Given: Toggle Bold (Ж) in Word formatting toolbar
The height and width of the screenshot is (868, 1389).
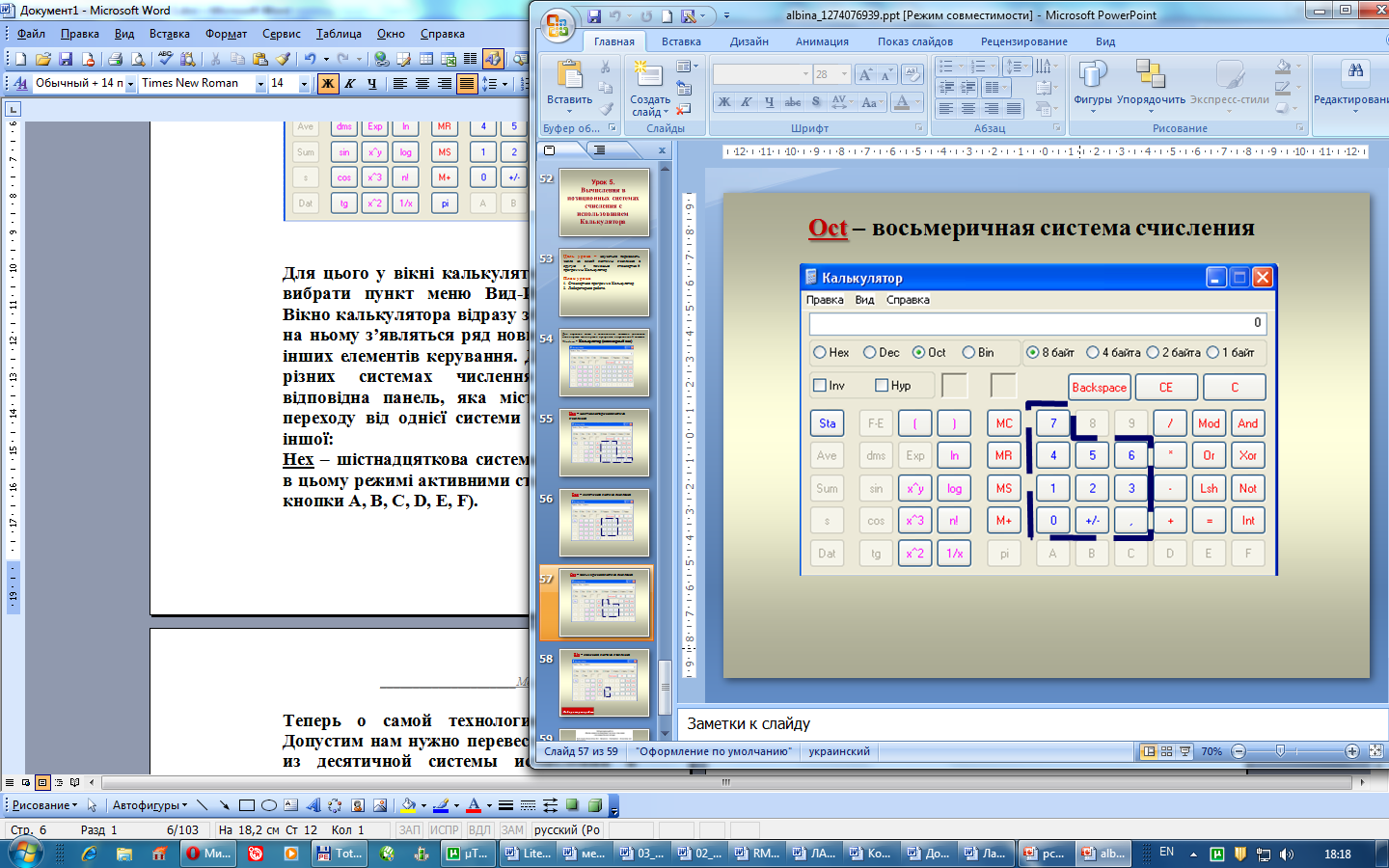Looking at the screenshot, I should coord(328,84).
